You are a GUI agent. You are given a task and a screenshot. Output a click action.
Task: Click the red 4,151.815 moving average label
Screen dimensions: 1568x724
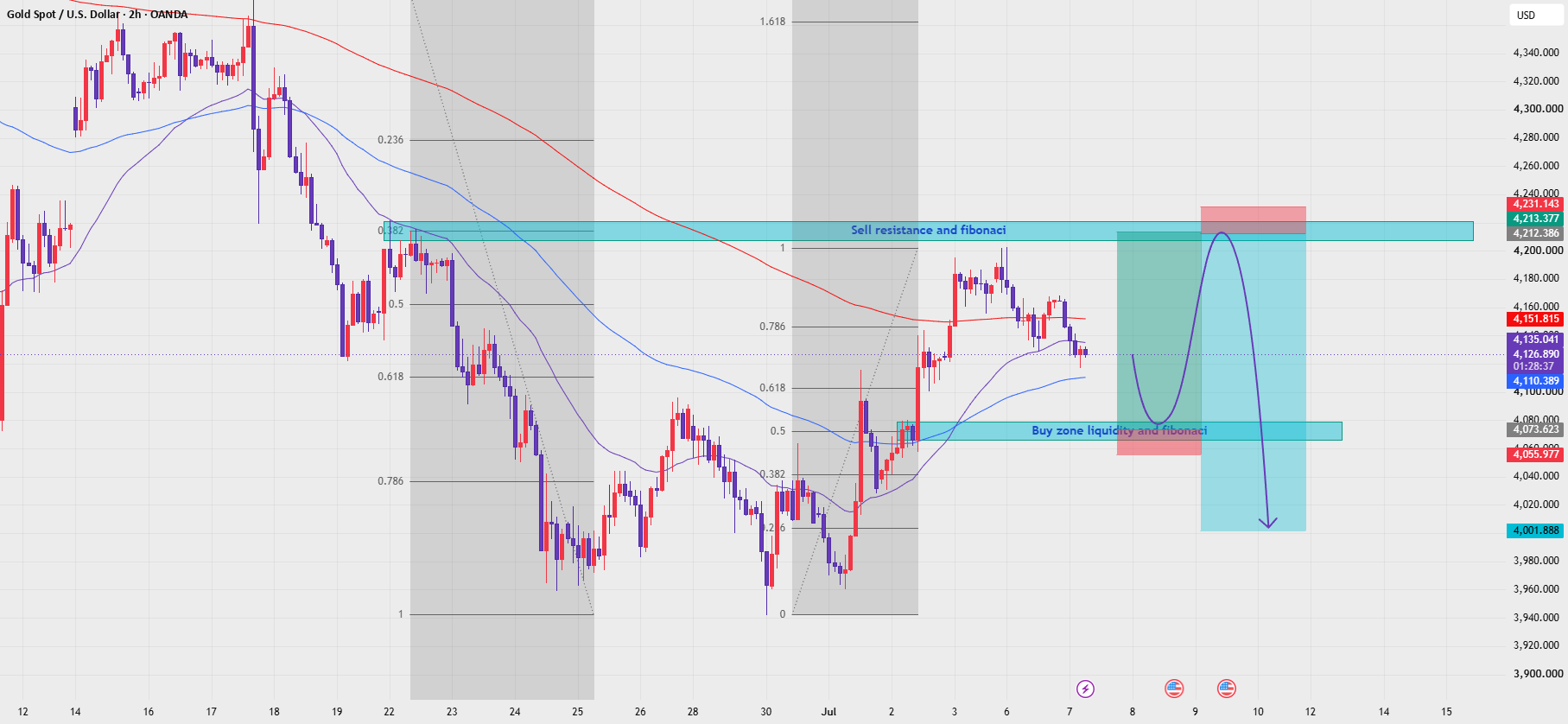[x=1535, y=319]
